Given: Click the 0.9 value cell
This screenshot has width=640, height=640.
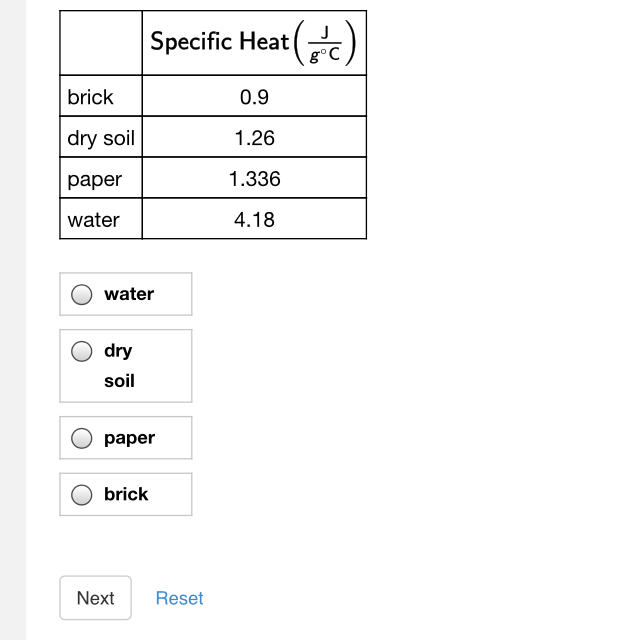Looking at the screenshot, I should pos(254,97).
